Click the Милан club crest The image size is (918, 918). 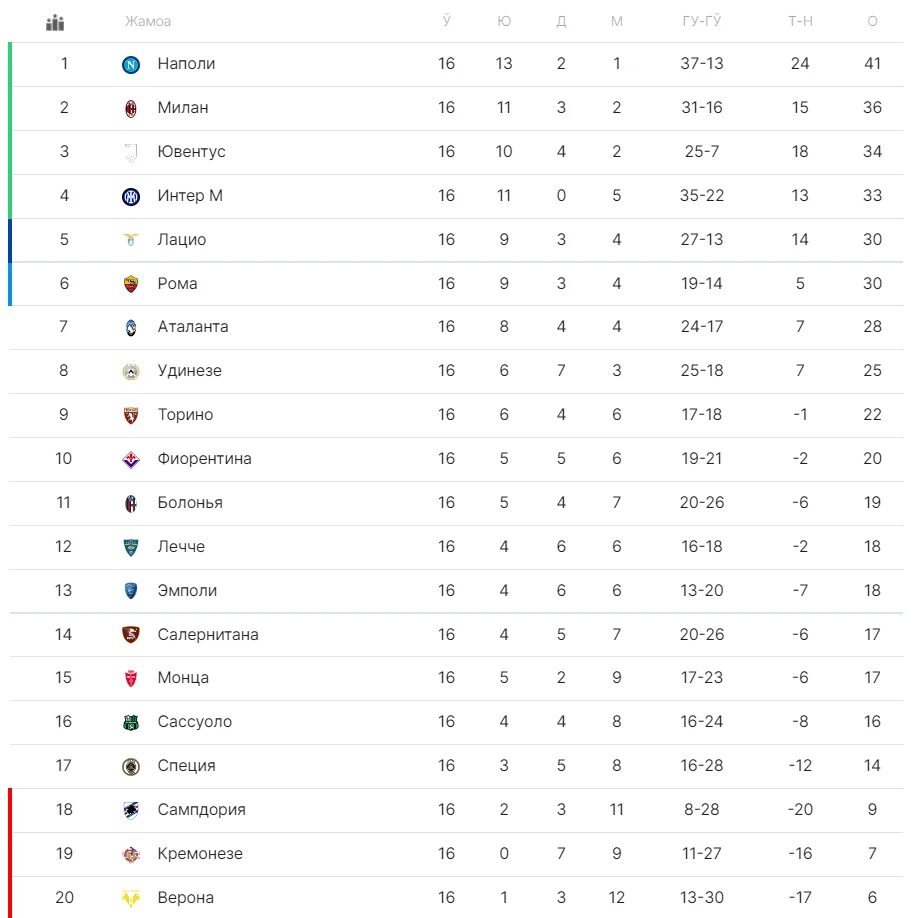131,108
